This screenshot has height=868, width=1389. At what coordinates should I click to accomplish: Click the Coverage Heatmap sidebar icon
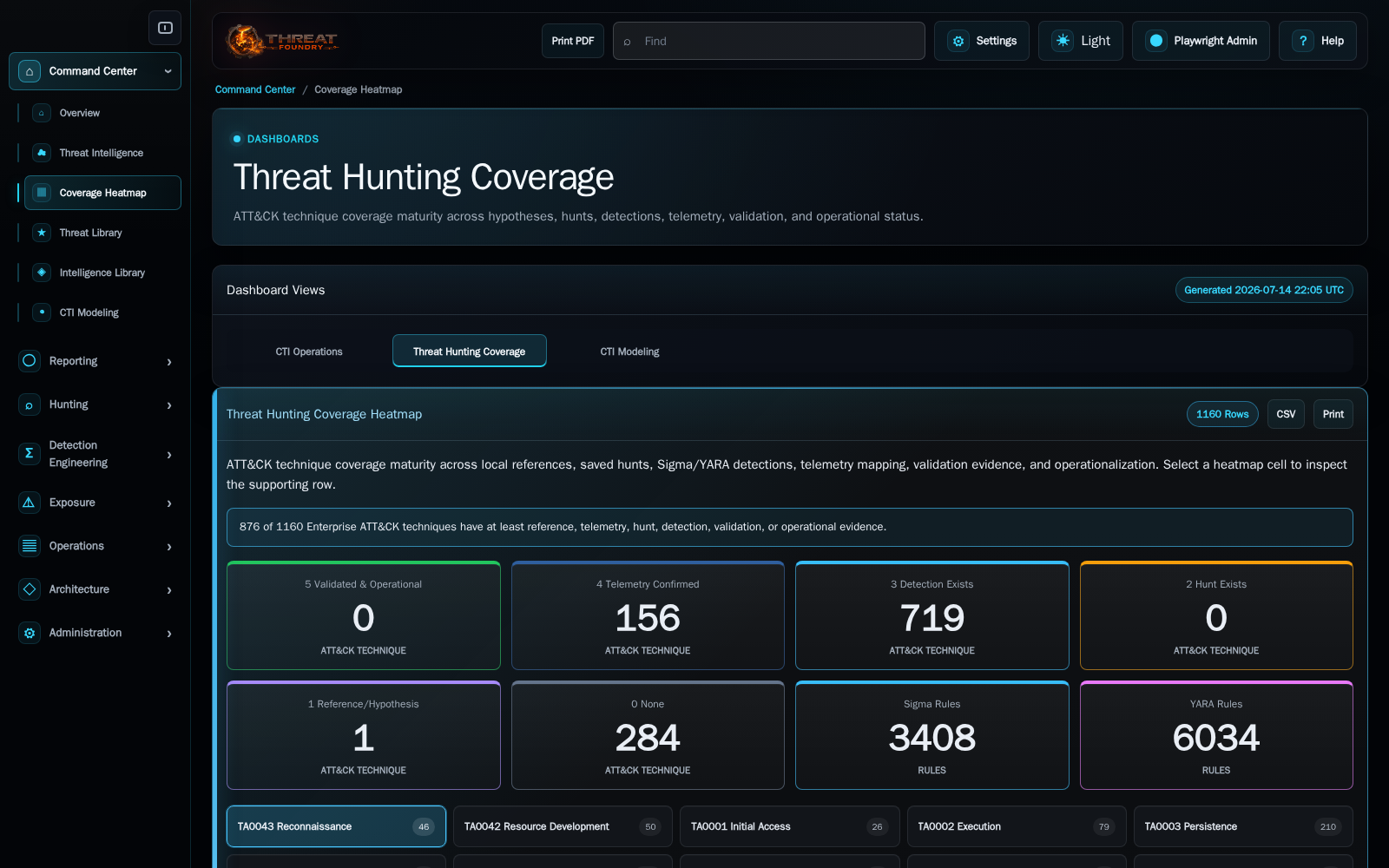point(42,193)
